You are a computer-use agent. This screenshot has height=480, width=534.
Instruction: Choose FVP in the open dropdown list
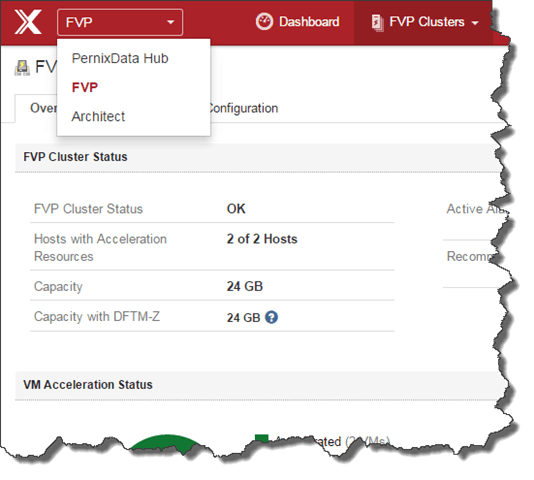(85, 88)
